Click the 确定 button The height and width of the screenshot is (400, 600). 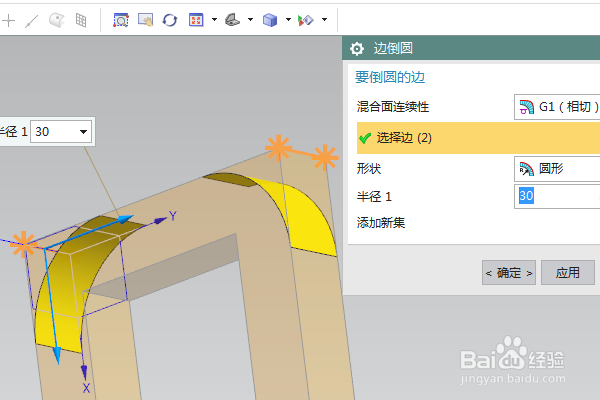509,273
